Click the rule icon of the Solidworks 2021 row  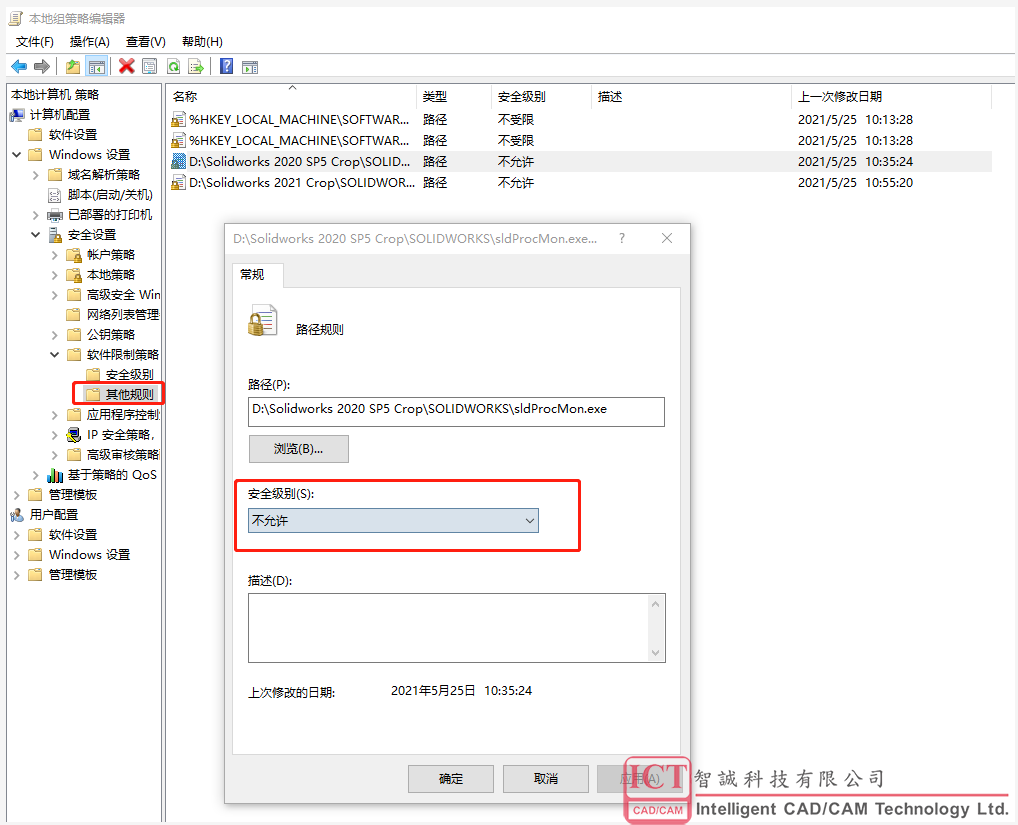(x=178, y=183)
